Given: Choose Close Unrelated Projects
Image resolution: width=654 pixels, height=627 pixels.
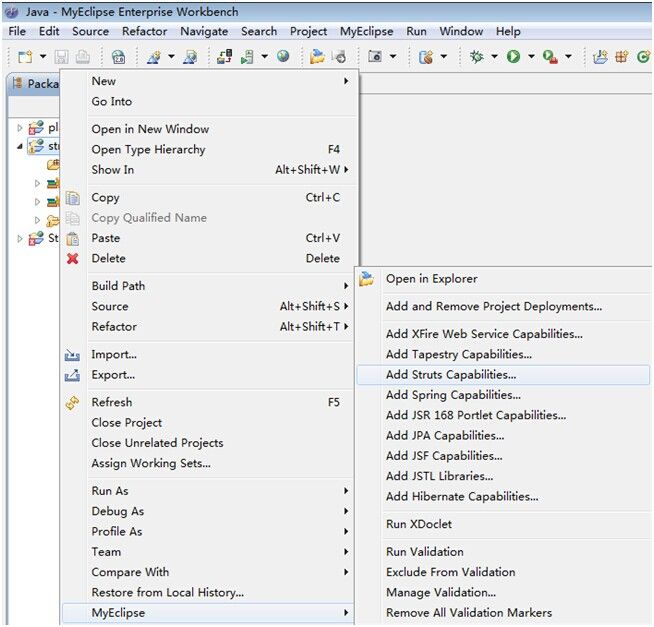Looking at the screenshot, I should coord(209,443).
